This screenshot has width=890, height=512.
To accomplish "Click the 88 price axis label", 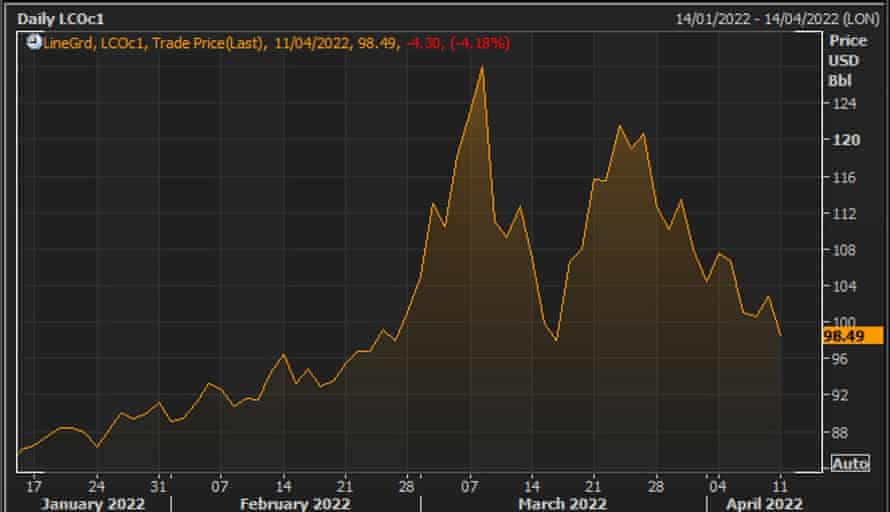I will click(x=840, y=433).
